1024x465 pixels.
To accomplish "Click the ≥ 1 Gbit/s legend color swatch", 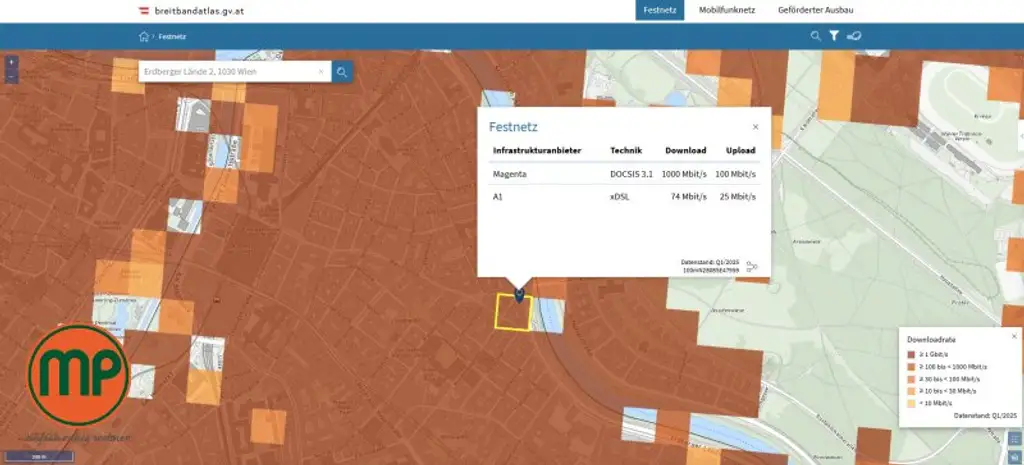I will click(x=910, y=354).
